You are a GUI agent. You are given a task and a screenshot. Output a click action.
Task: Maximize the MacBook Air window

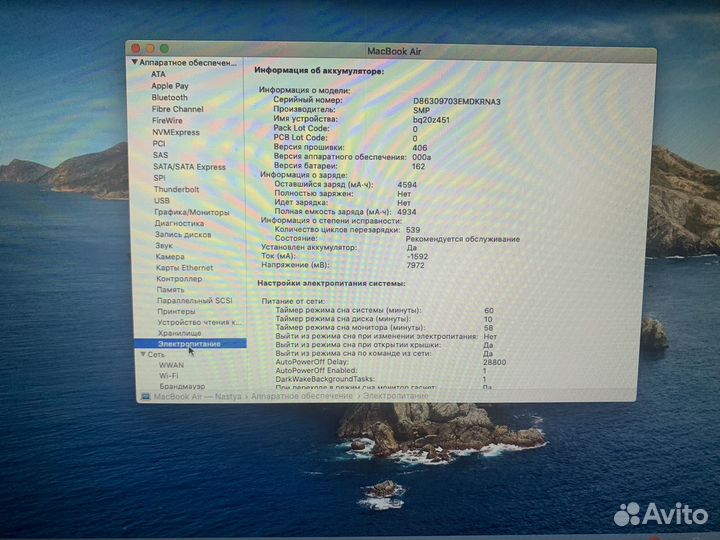coord(164,48)
